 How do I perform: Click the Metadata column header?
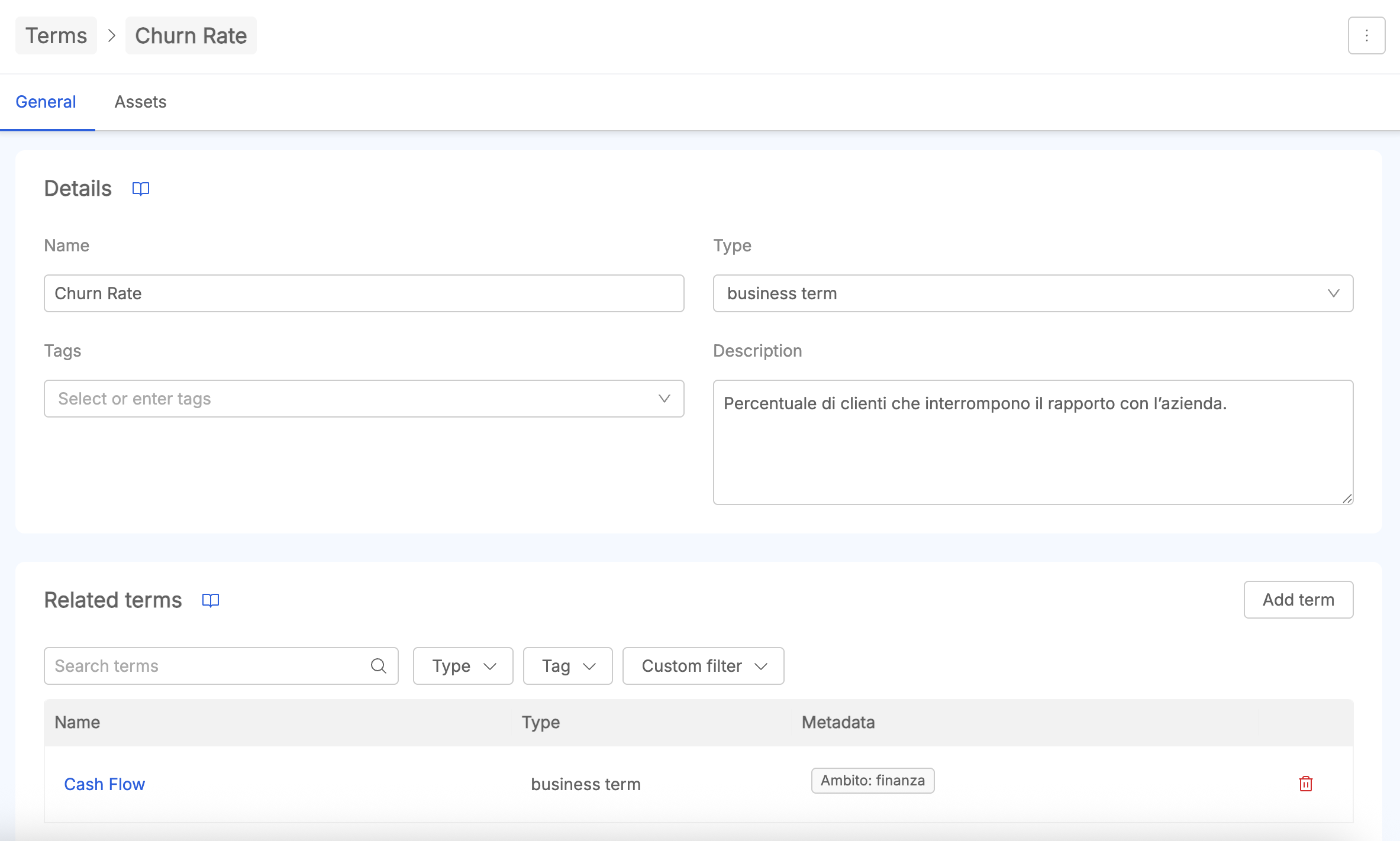tap(838, 722)
